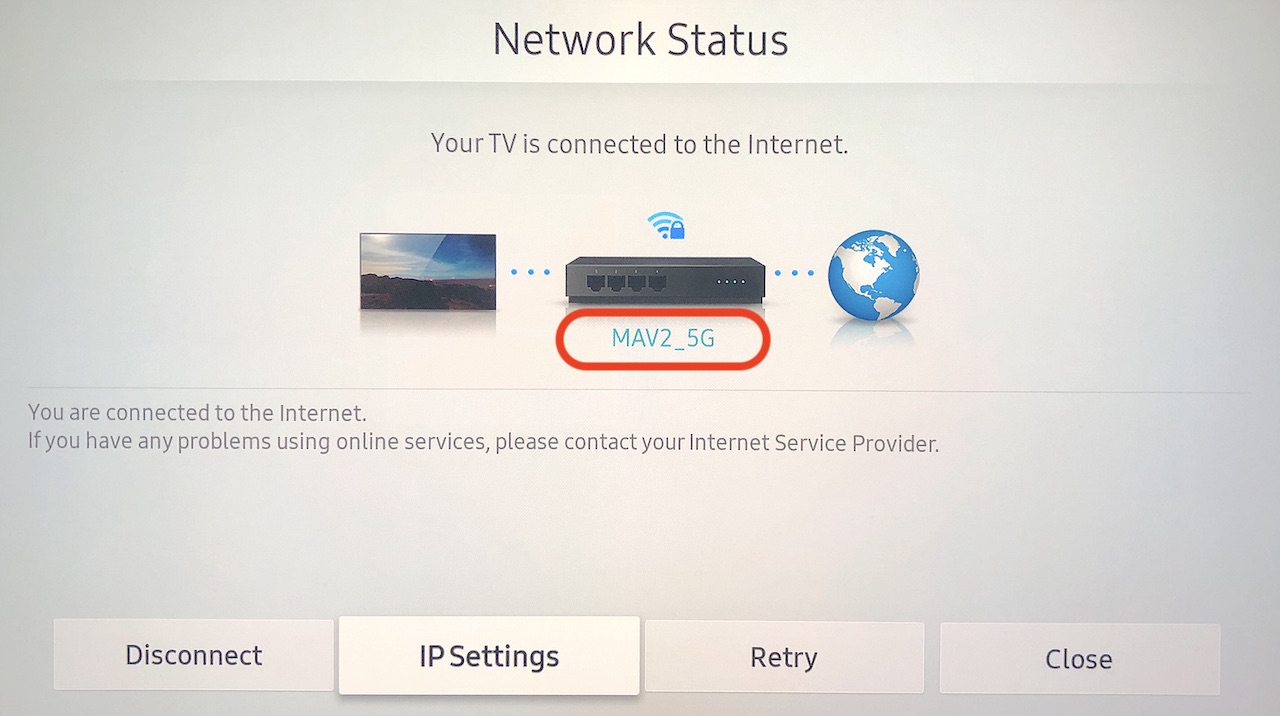Click the TV screen thumbnail icon
Screen dimensions: 1280x716
pos(428,271)
